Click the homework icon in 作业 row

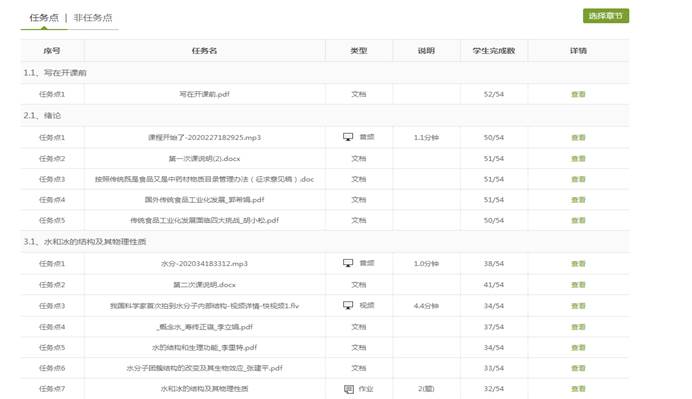[x=349, y=389]
